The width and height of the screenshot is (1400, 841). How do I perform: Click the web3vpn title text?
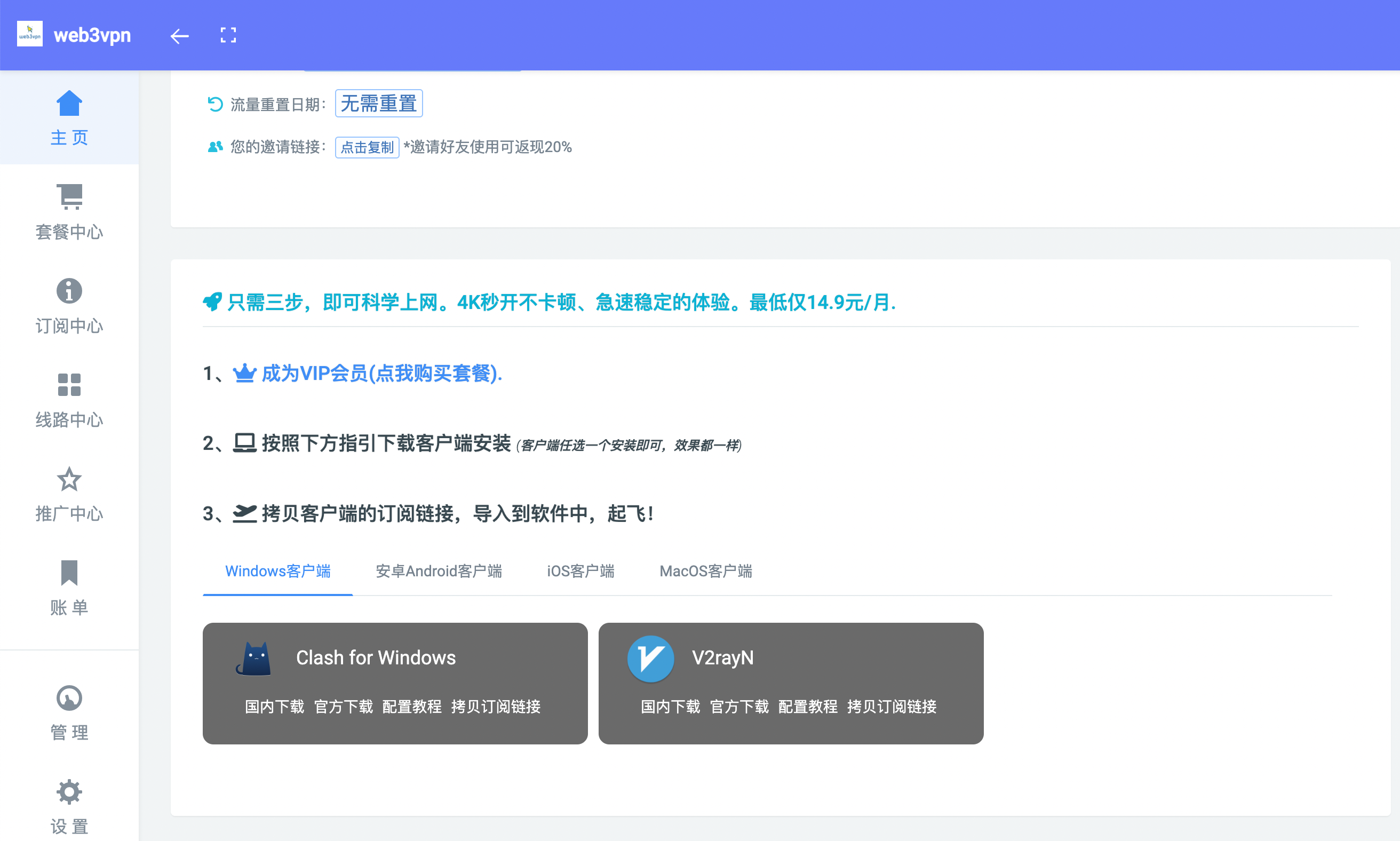tap(92, 35)
